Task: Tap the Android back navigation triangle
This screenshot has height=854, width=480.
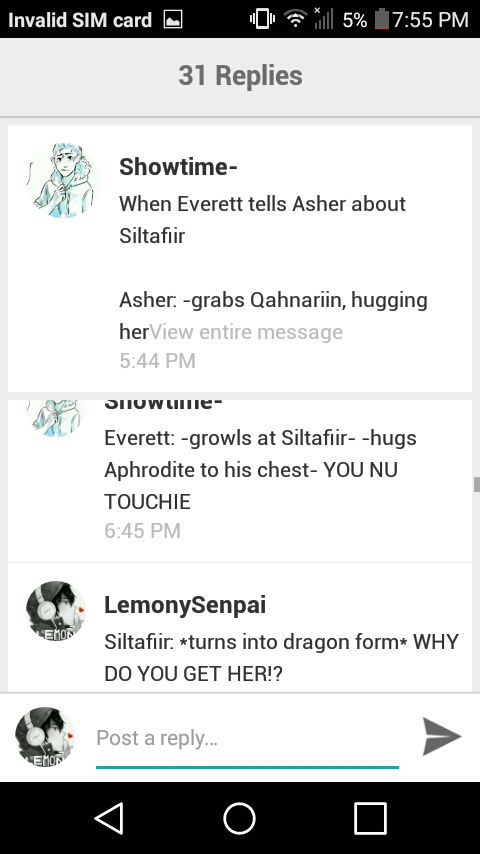Action: tap(110, 818)
